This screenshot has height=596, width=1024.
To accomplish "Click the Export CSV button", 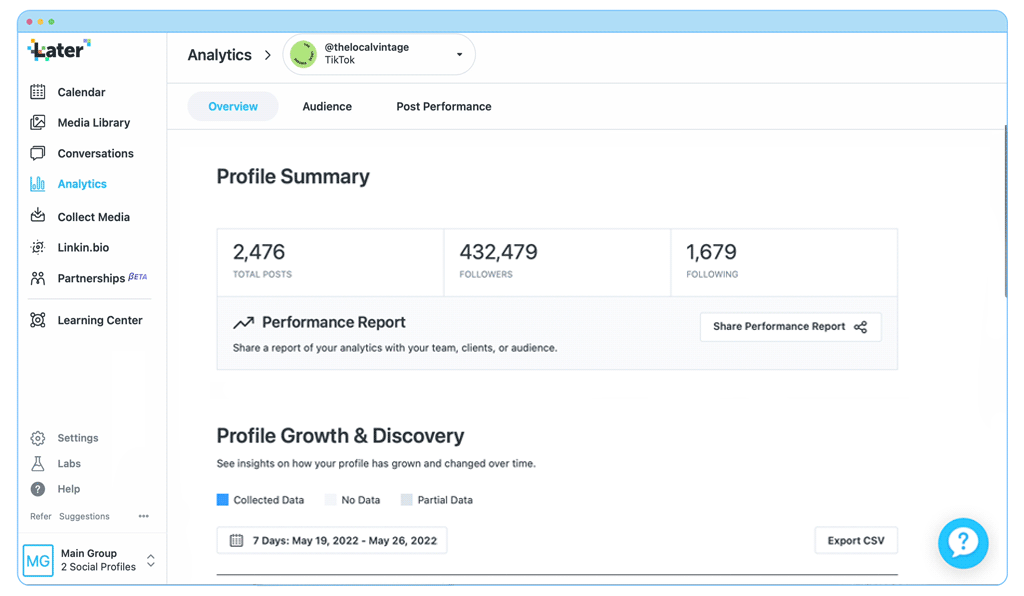I will (x=856, y=541).
